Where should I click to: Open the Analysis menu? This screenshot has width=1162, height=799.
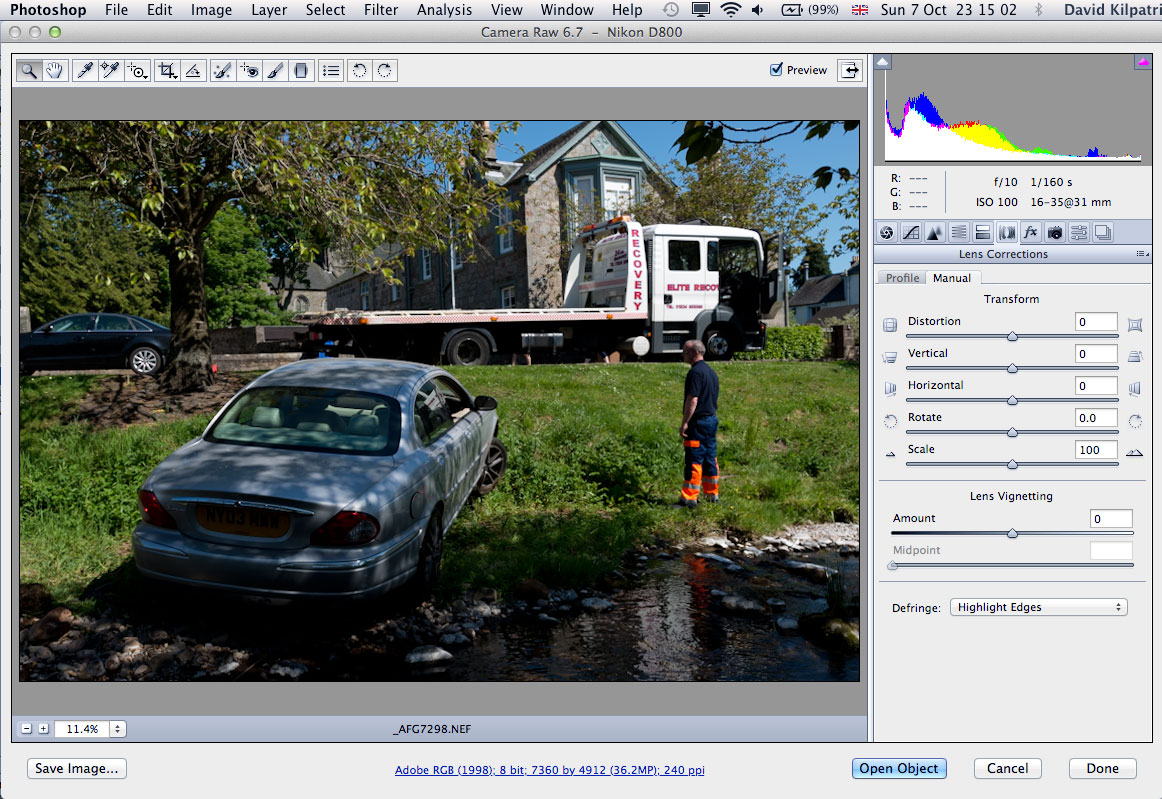click(444, 10)
